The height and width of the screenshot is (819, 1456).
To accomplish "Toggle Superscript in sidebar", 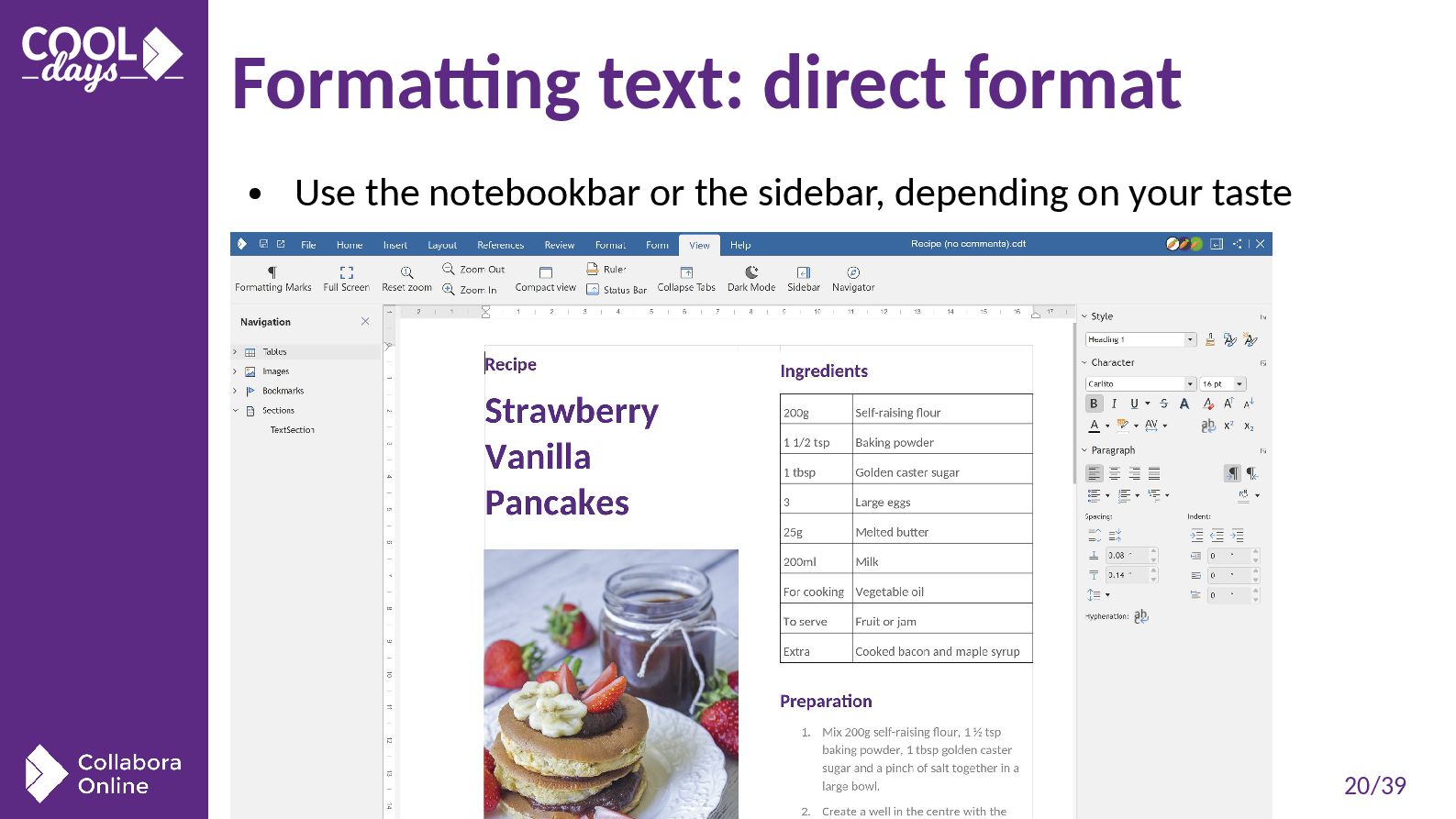I will [x=1229, y=426].
